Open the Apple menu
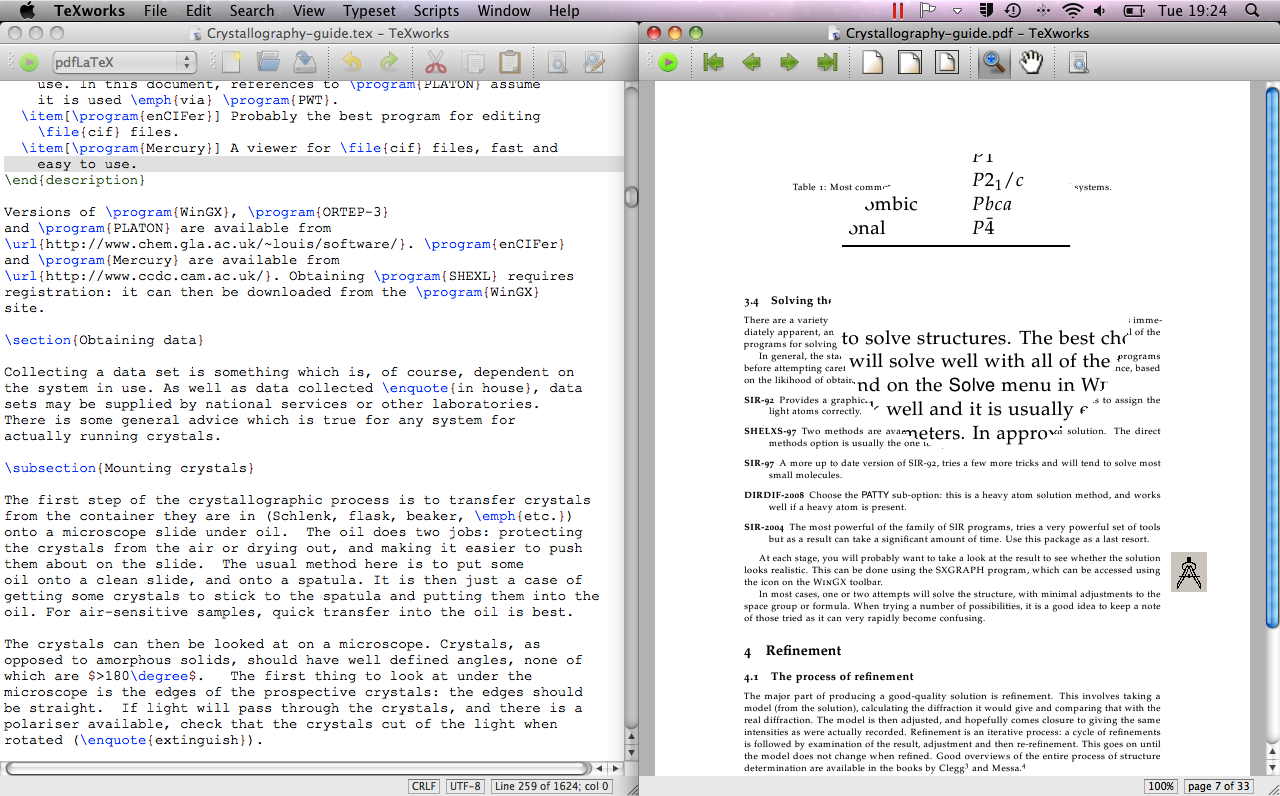The height and width of the screenshot is (796, 1280). (27, 11)
